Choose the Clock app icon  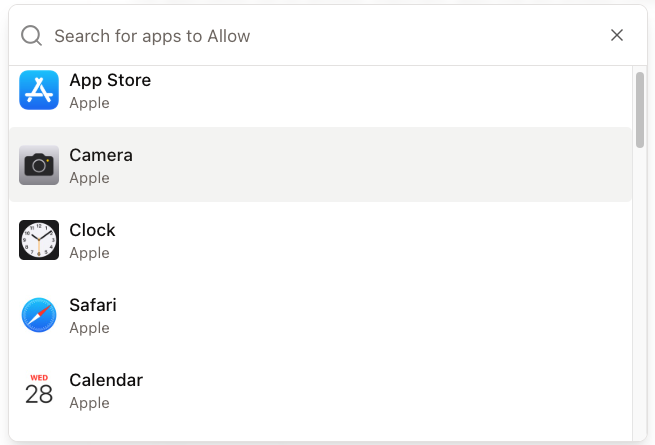(x=39, y=240)
